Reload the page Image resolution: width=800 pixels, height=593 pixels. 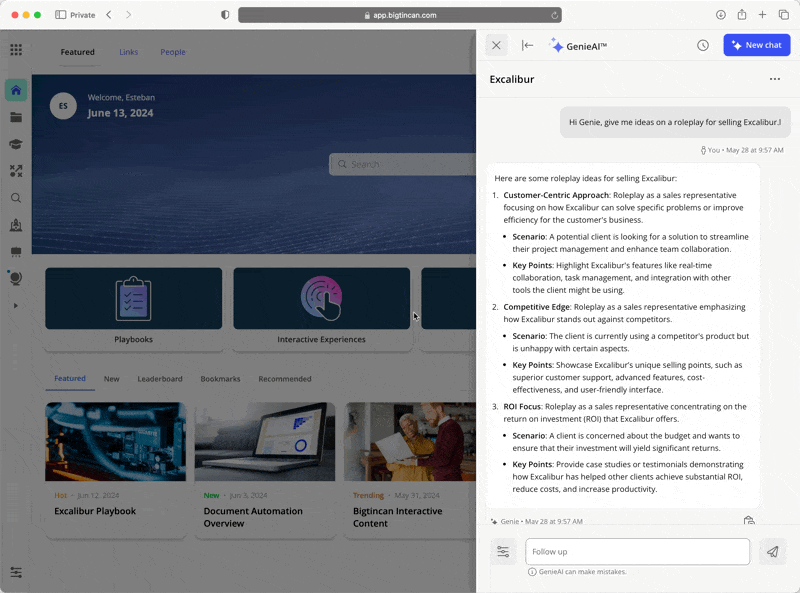click(554, 15)
